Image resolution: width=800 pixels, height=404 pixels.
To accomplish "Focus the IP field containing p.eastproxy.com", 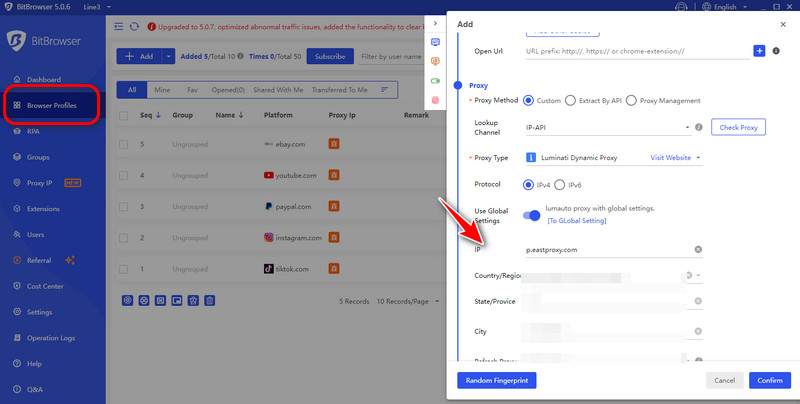I will (x=614, y=250).
